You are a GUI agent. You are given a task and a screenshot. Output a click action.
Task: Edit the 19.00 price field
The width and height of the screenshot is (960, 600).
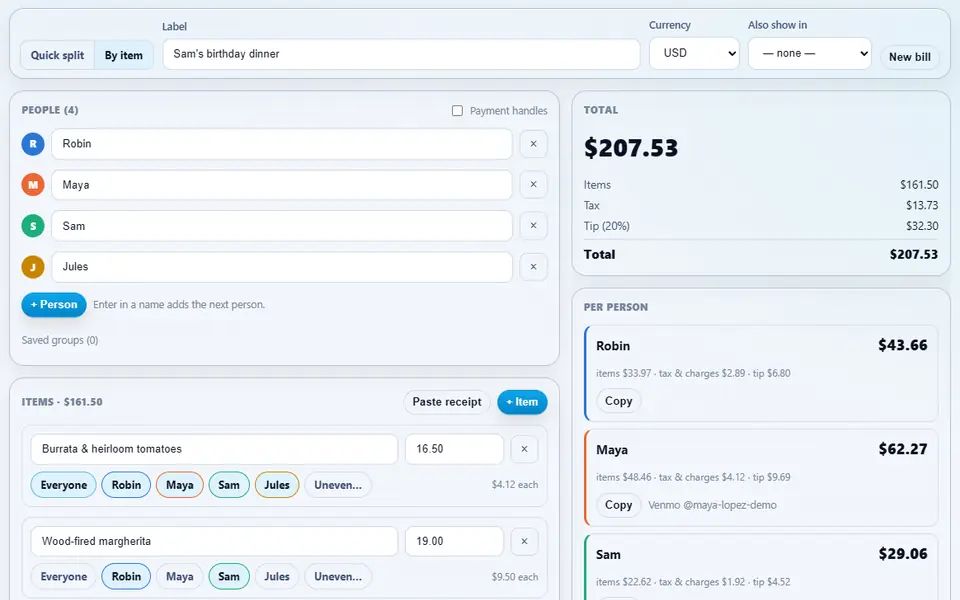pos(454,541)
